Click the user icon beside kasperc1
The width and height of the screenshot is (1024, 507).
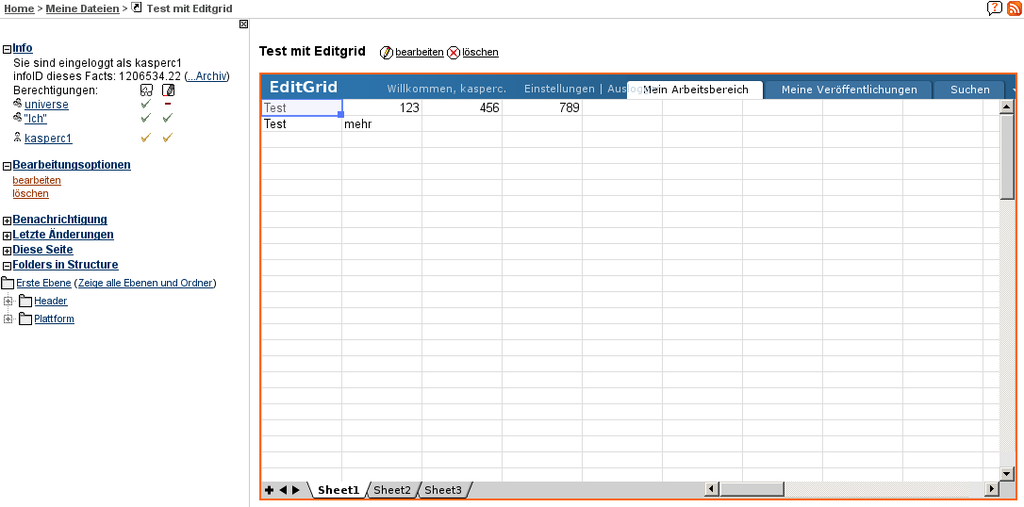tap(18, 137)
